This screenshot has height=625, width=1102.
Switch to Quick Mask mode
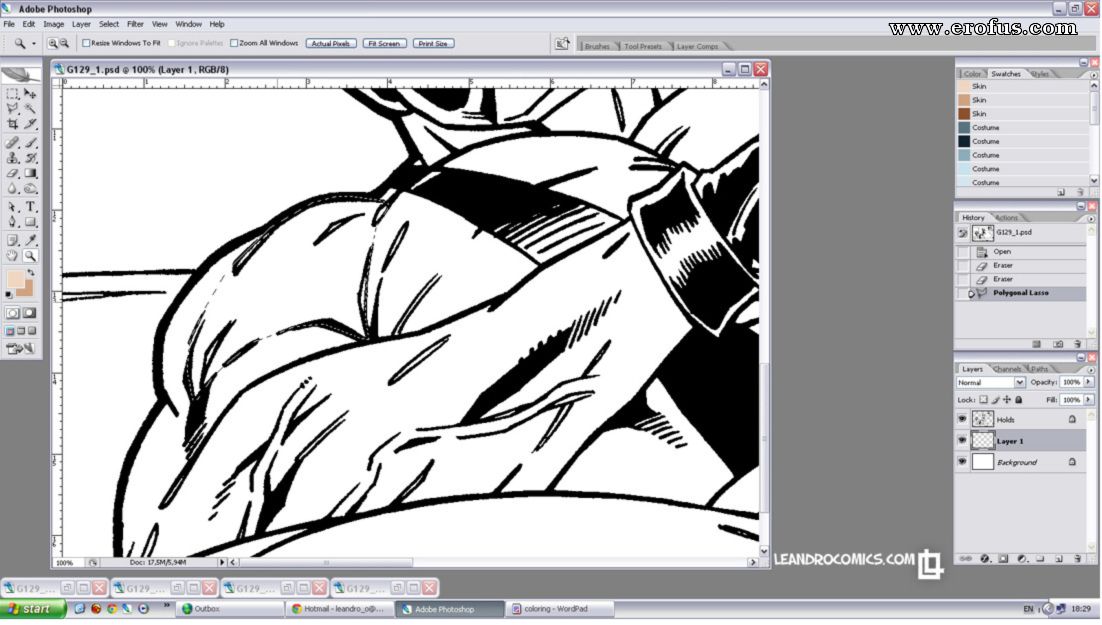(30, 313)
